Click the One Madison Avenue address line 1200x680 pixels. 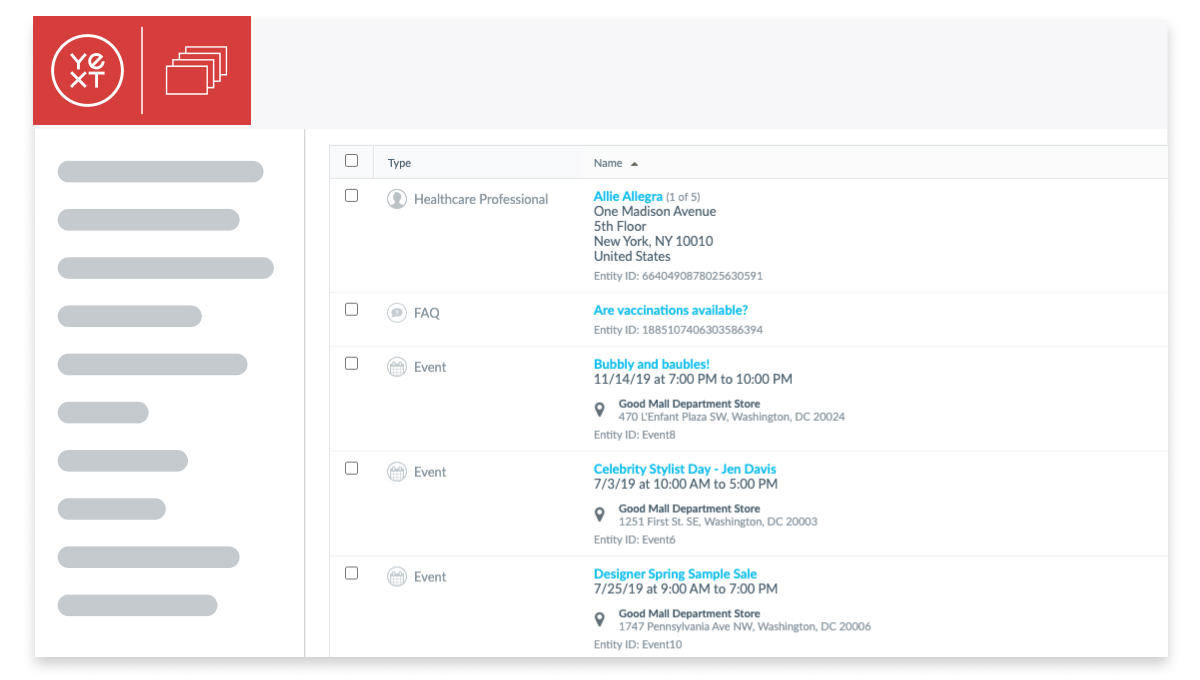(655, 212)
